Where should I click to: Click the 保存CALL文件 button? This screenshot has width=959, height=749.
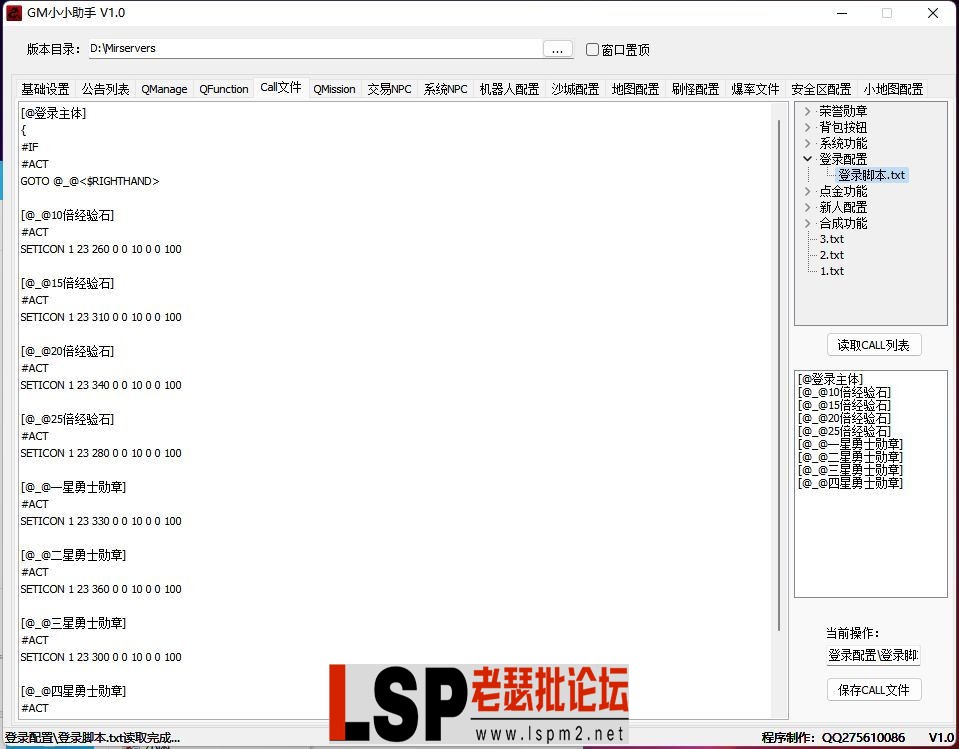tap(874, 690)
